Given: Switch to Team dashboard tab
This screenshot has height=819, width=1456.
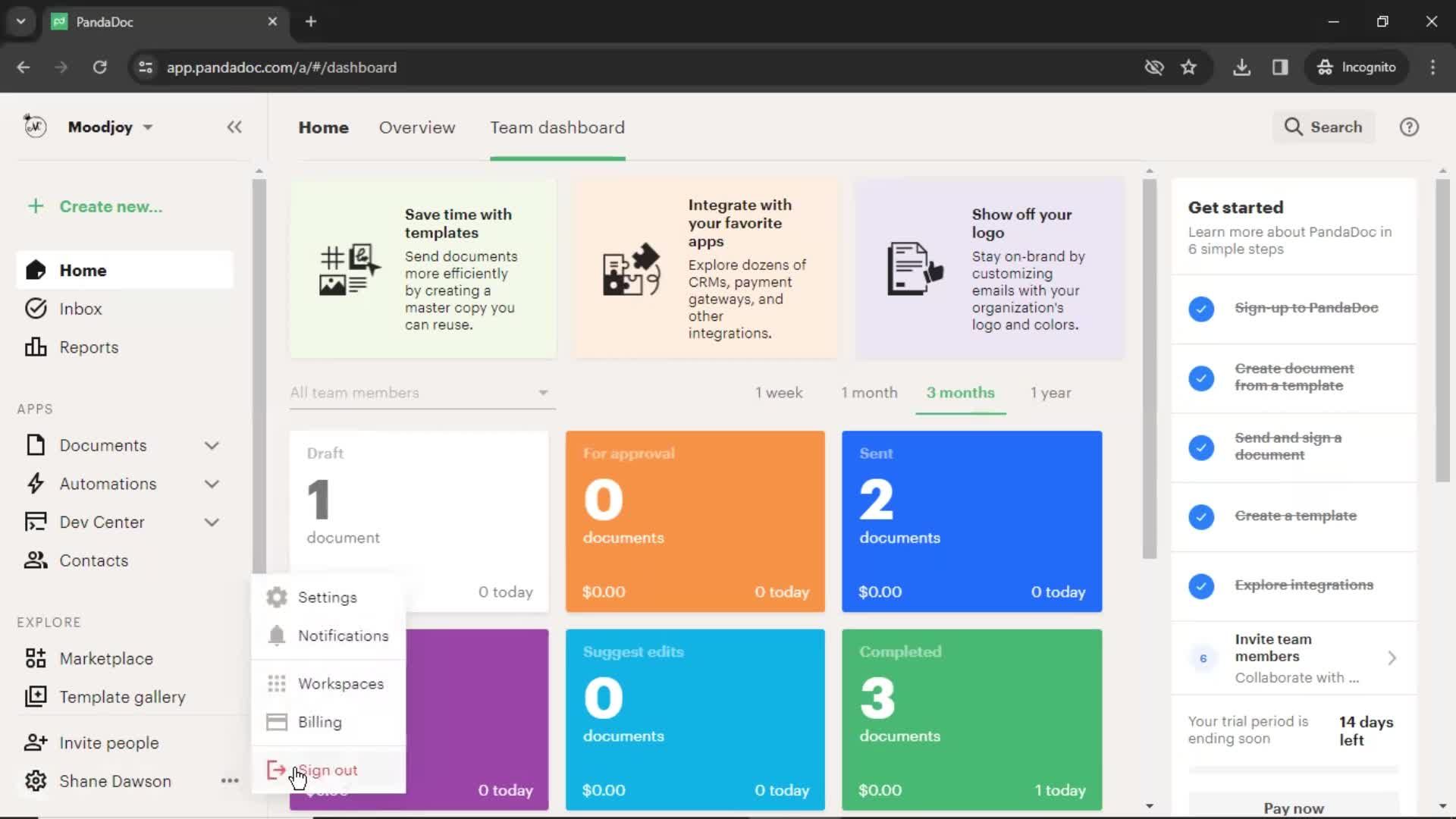Looking at the screenshot, I should click(557, 127).
